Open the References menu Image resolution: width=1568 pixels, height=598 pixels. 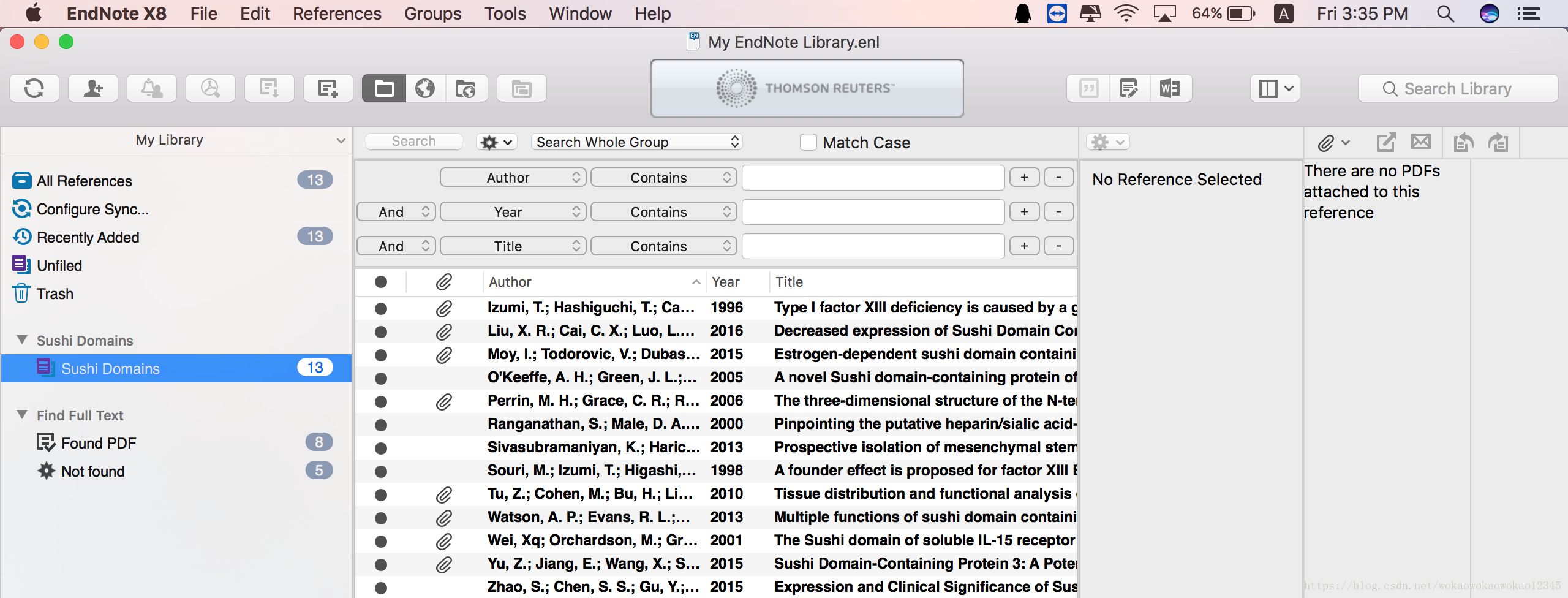[337, 13]
